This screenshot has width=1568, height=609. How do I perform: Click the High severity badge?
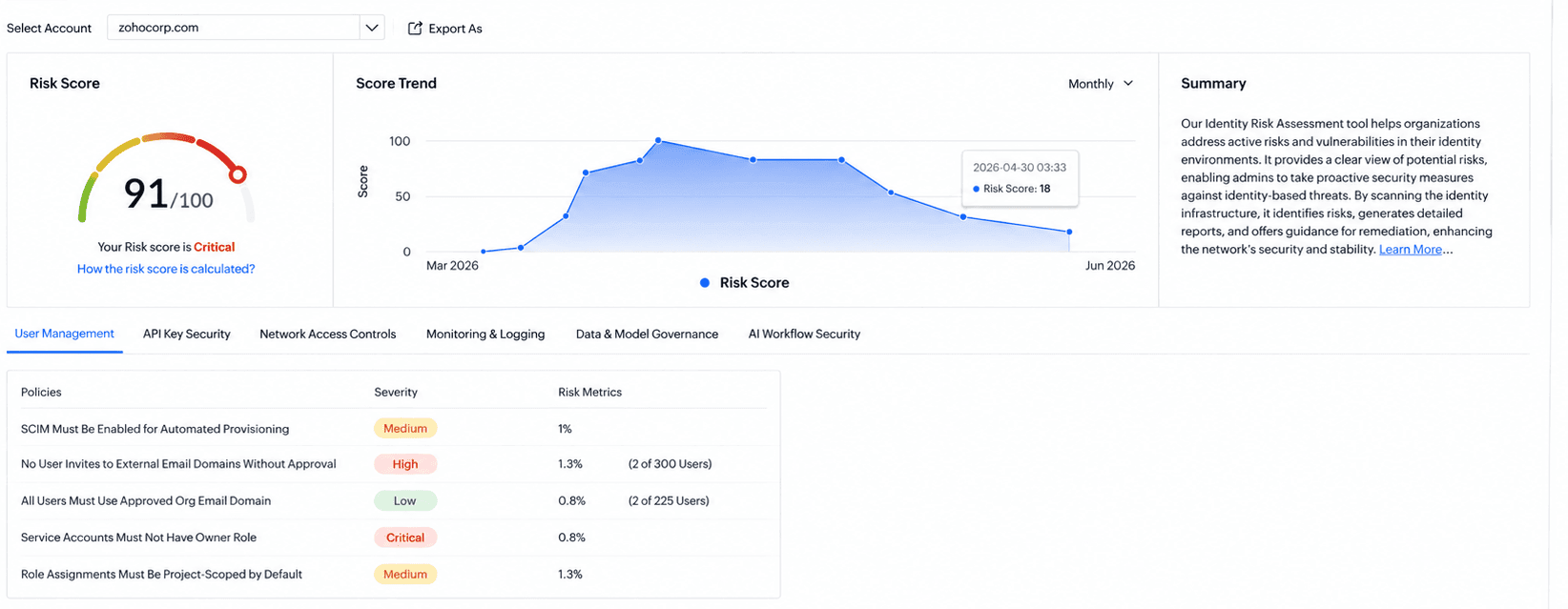pos(405,464)
